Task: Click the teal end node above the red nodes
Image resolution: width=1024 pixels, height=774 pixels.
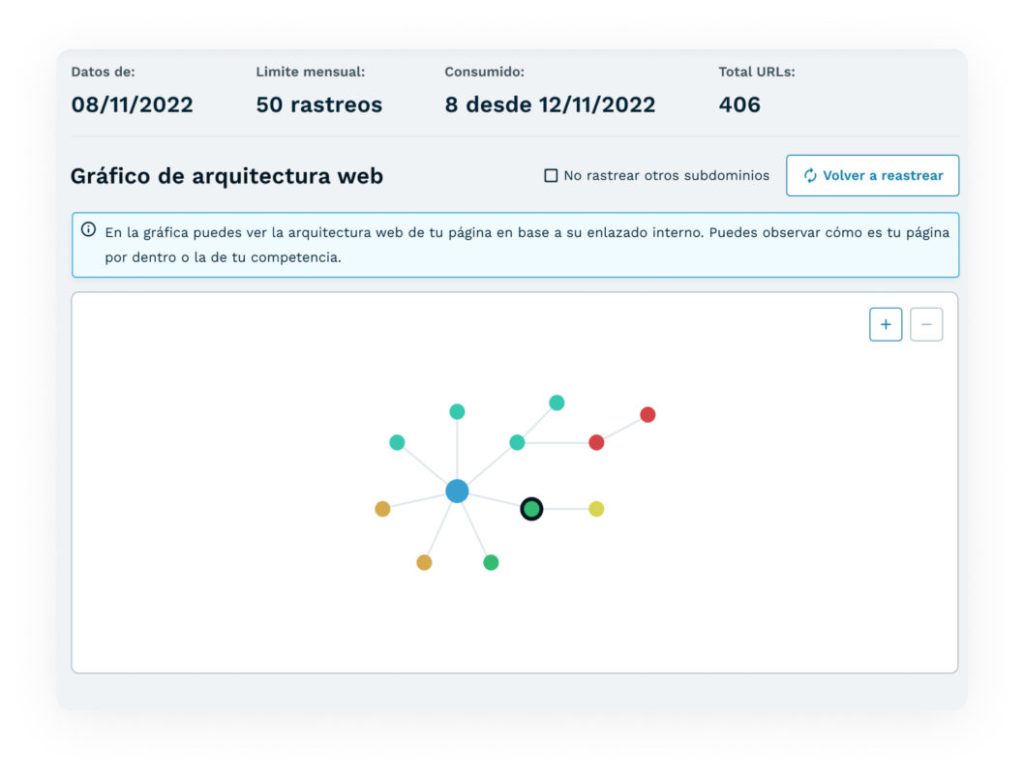Action: coord(557,403)
